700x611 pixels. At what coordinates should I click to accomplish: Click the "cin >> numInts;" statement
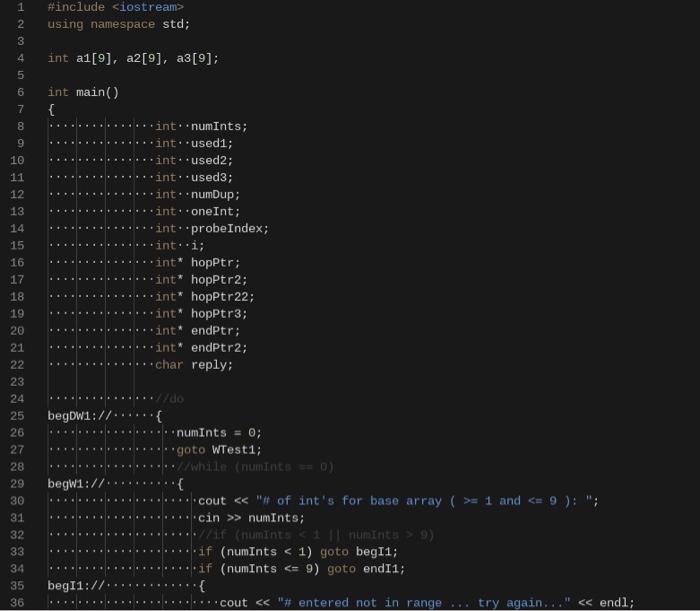(251, 518)
